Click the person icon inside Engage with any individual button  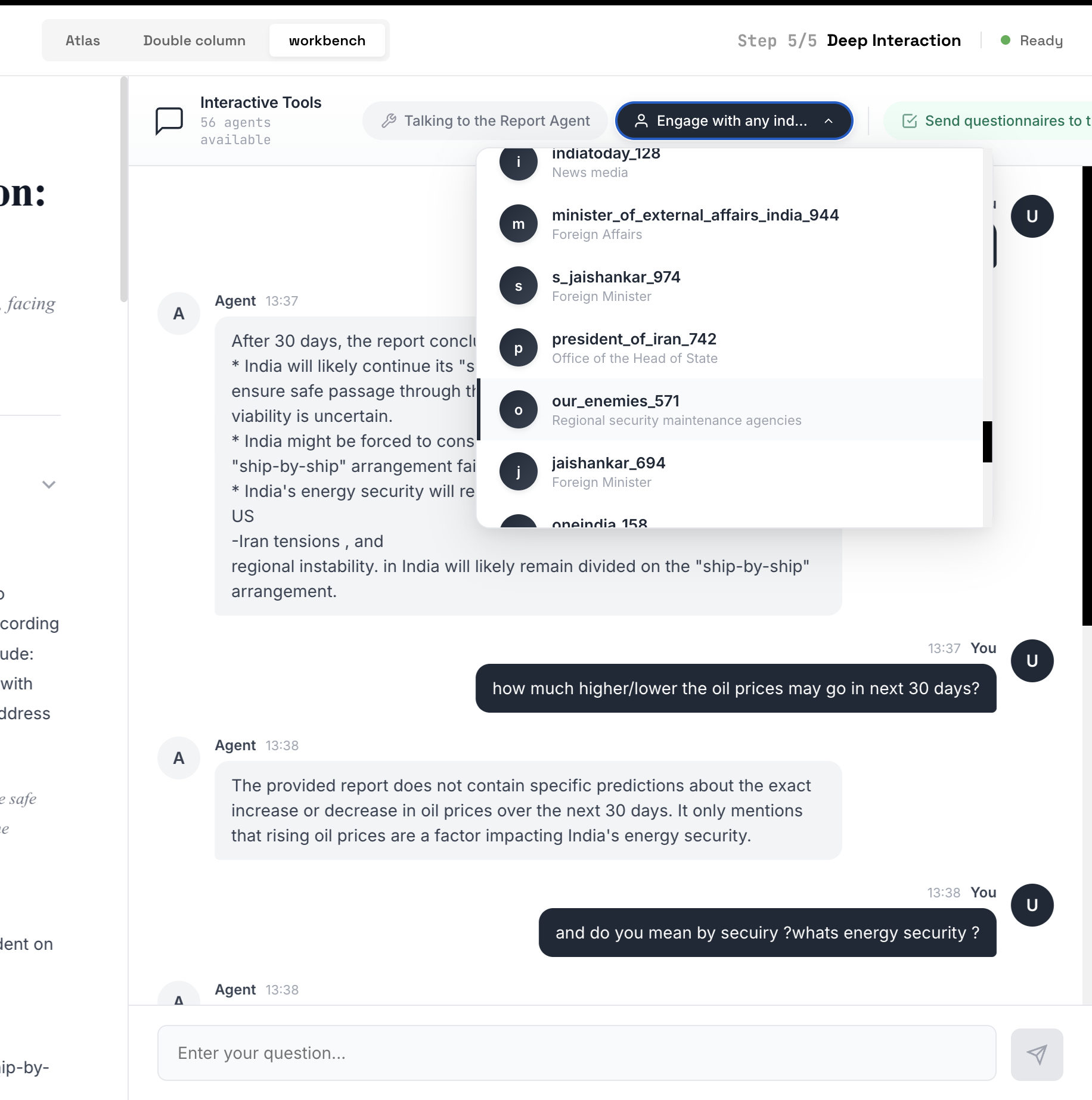[x=641, y=120]
